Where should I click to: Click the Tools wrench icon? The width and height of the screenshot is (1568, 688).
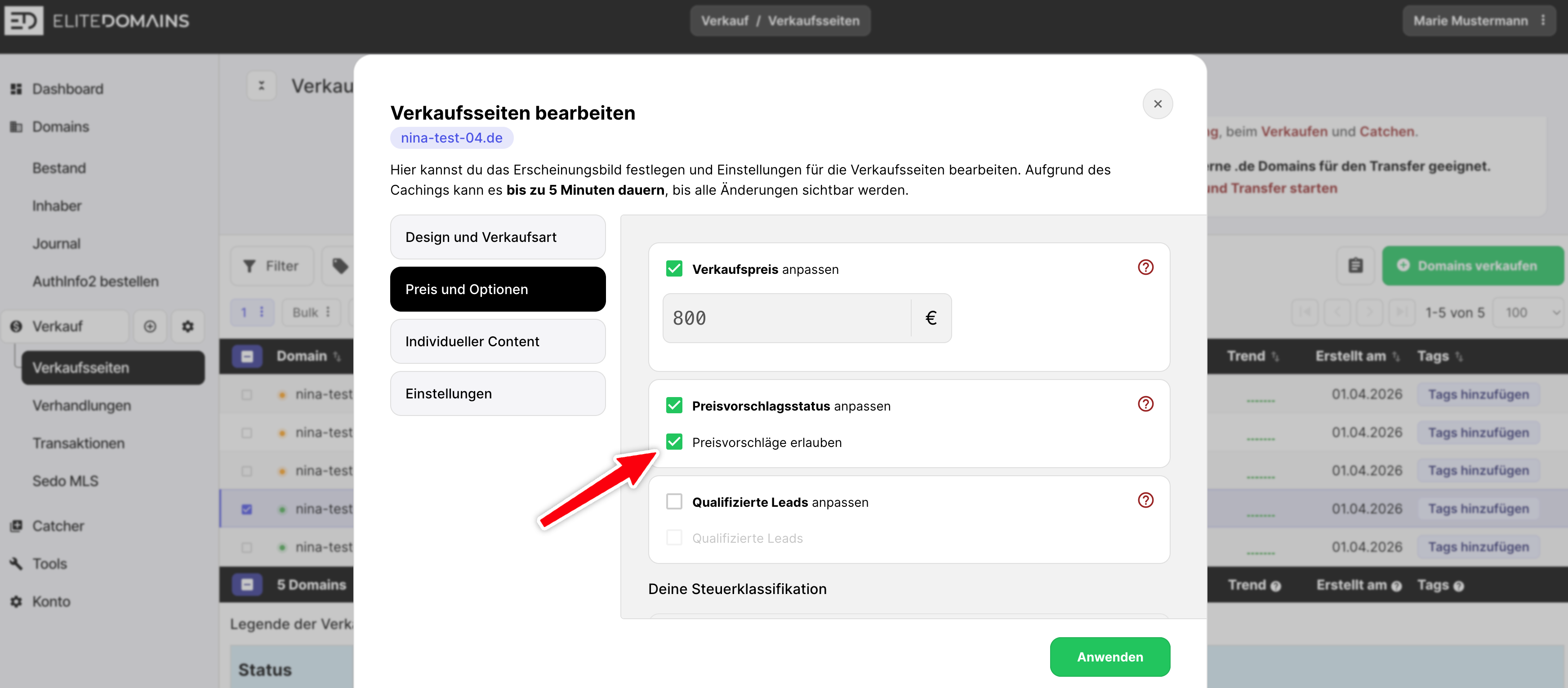coord(17,563)
